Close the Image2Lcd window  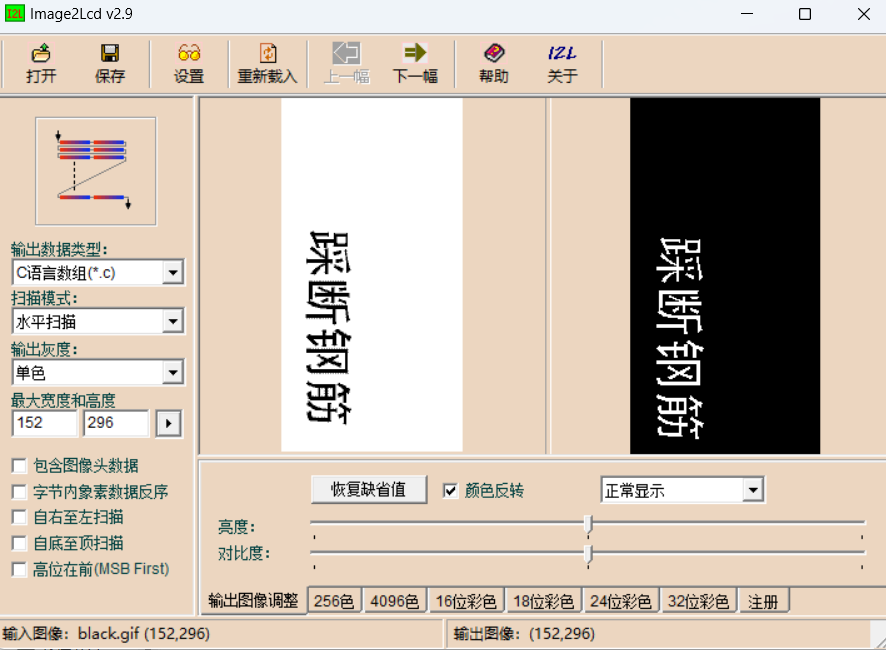[x=863, y=14]
